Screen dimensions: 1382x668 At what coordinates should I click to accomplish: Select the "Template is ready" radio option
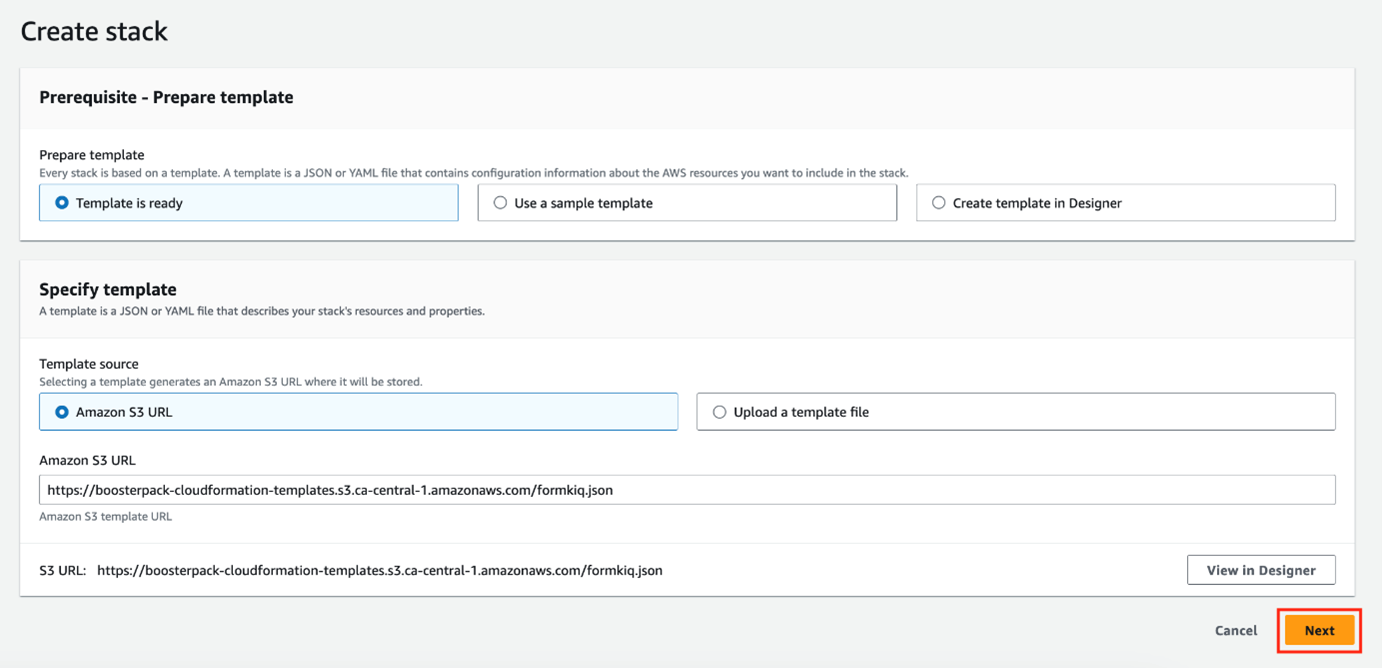62,203
